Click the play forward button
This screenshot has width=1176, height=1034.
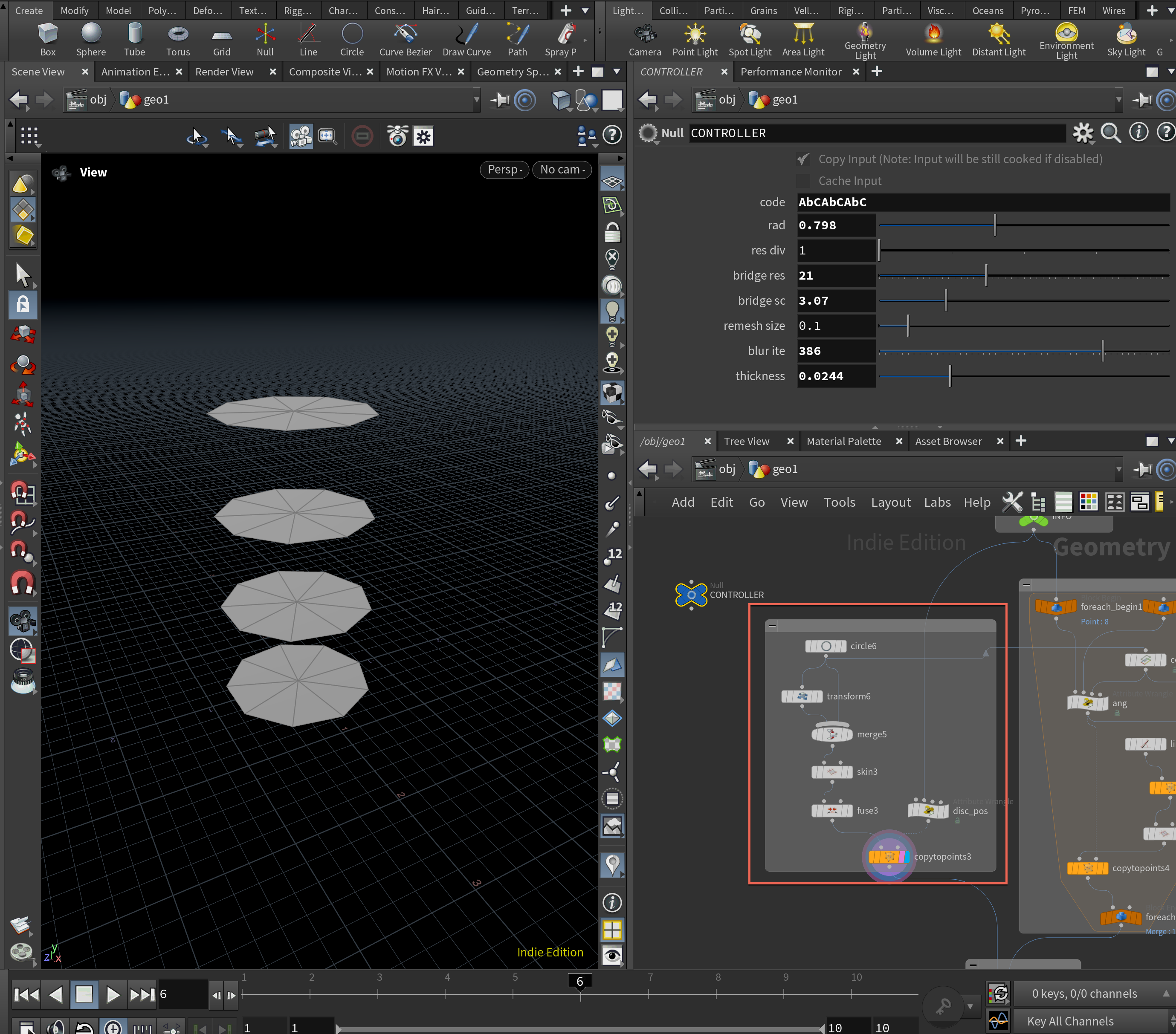[113, 994]
